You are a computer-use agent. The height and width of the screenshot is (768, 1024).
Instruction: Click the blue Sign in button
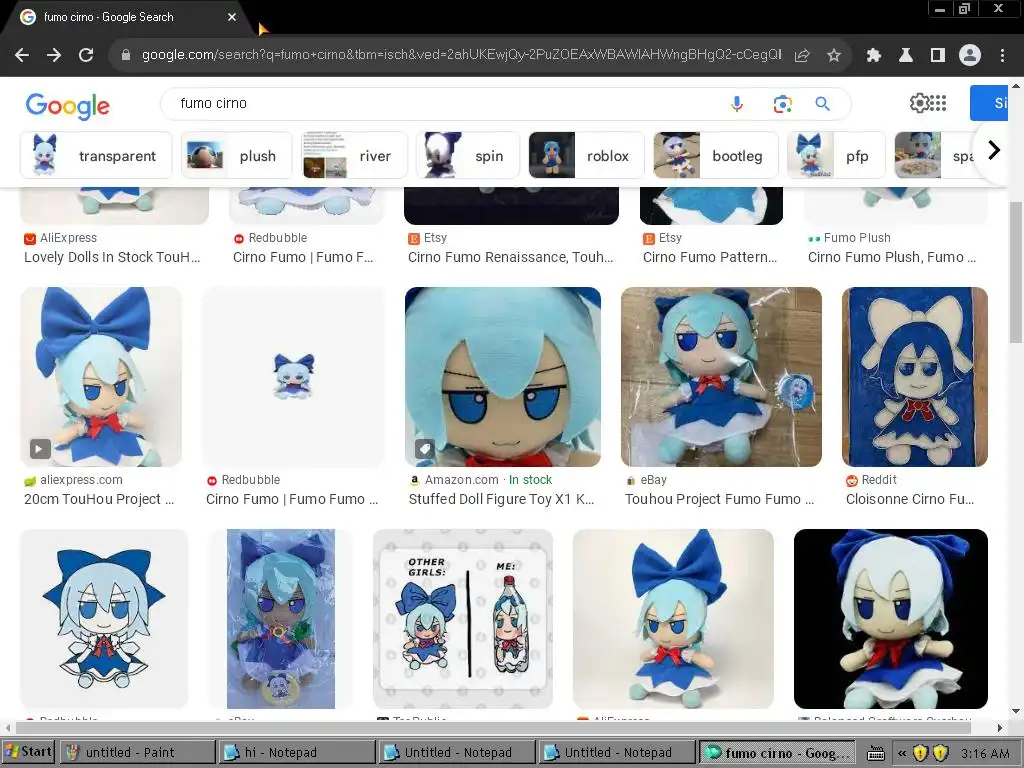[x=989, y=103]
